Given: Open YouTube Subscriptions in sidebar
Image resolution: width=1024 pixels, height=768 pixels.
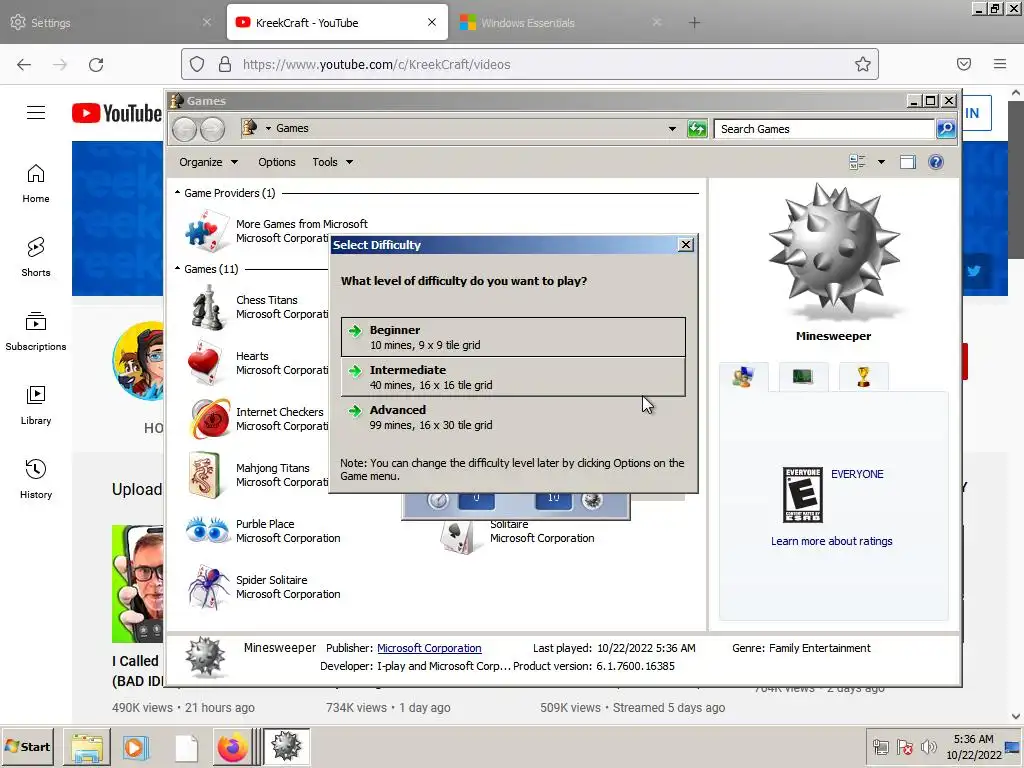Looking at the screenshot, I should tap(36, 332).
